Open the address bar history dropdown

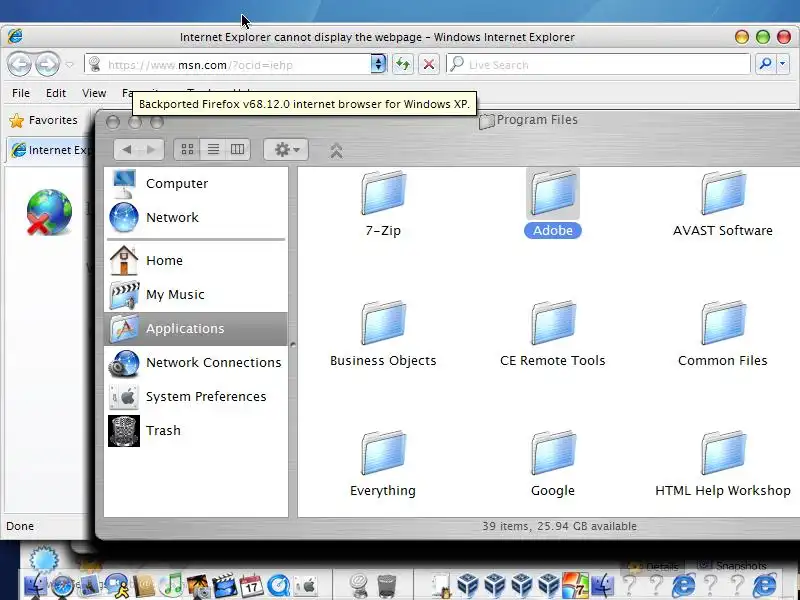pyautogui.click(x=378, y=64)
